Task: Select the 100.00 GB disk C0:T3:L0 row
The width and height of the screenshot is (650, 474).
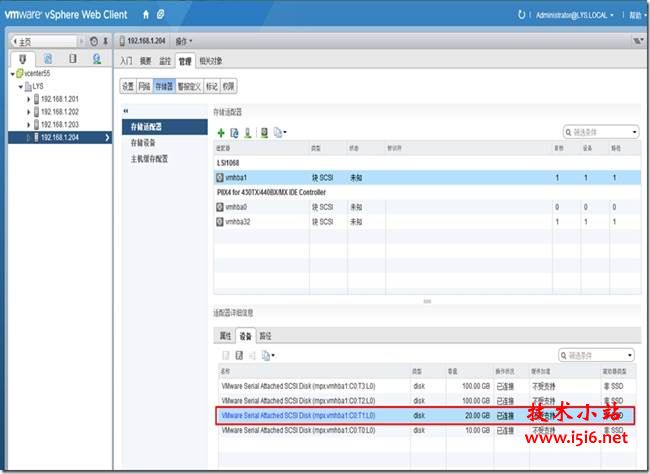Action: click(x=427, y=386)
